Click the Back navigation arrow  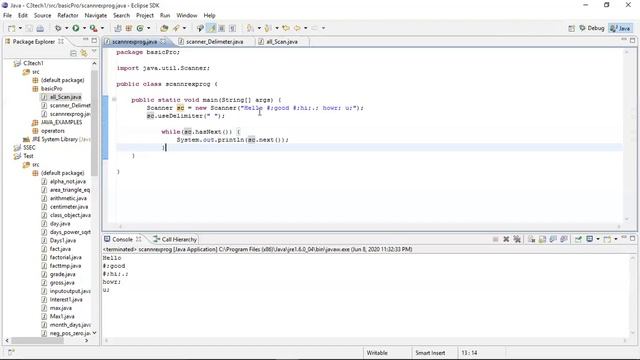point(297,28)
